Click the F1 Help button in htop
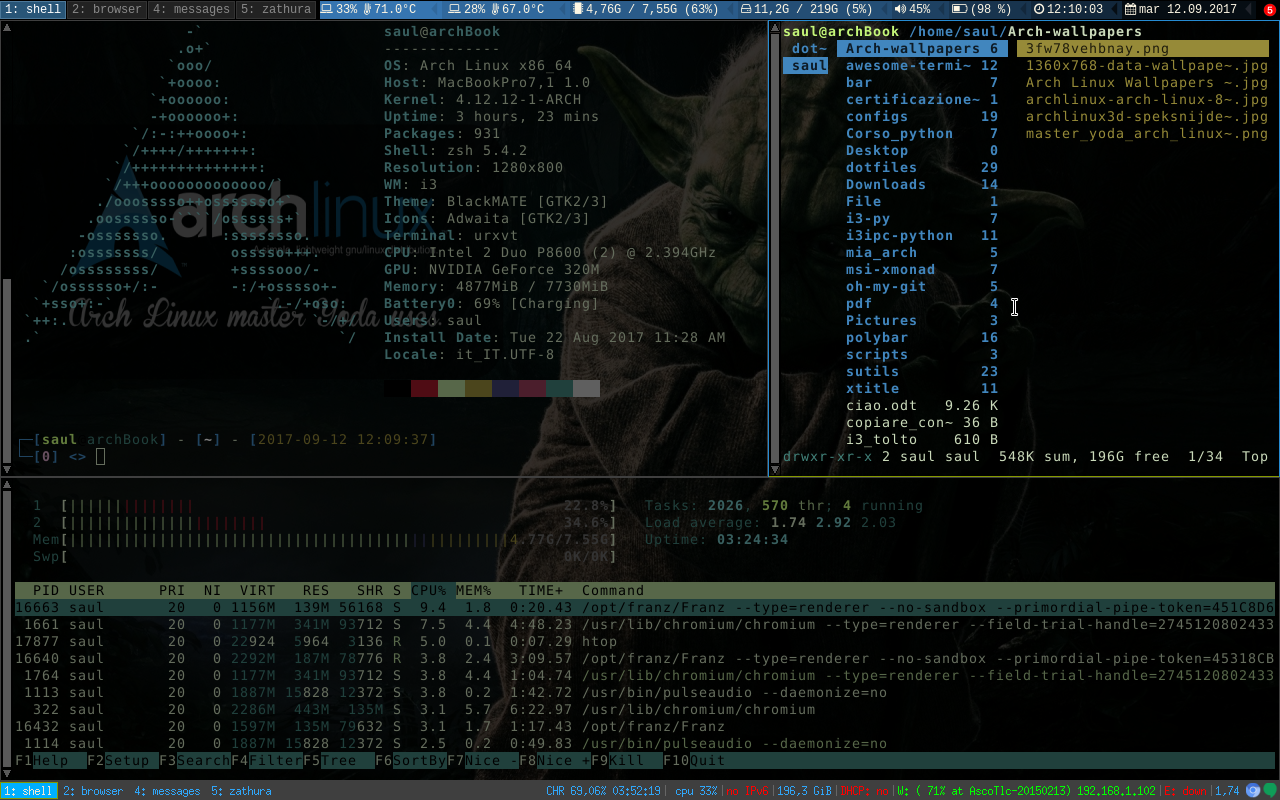1280x800 pixels. 50,760
